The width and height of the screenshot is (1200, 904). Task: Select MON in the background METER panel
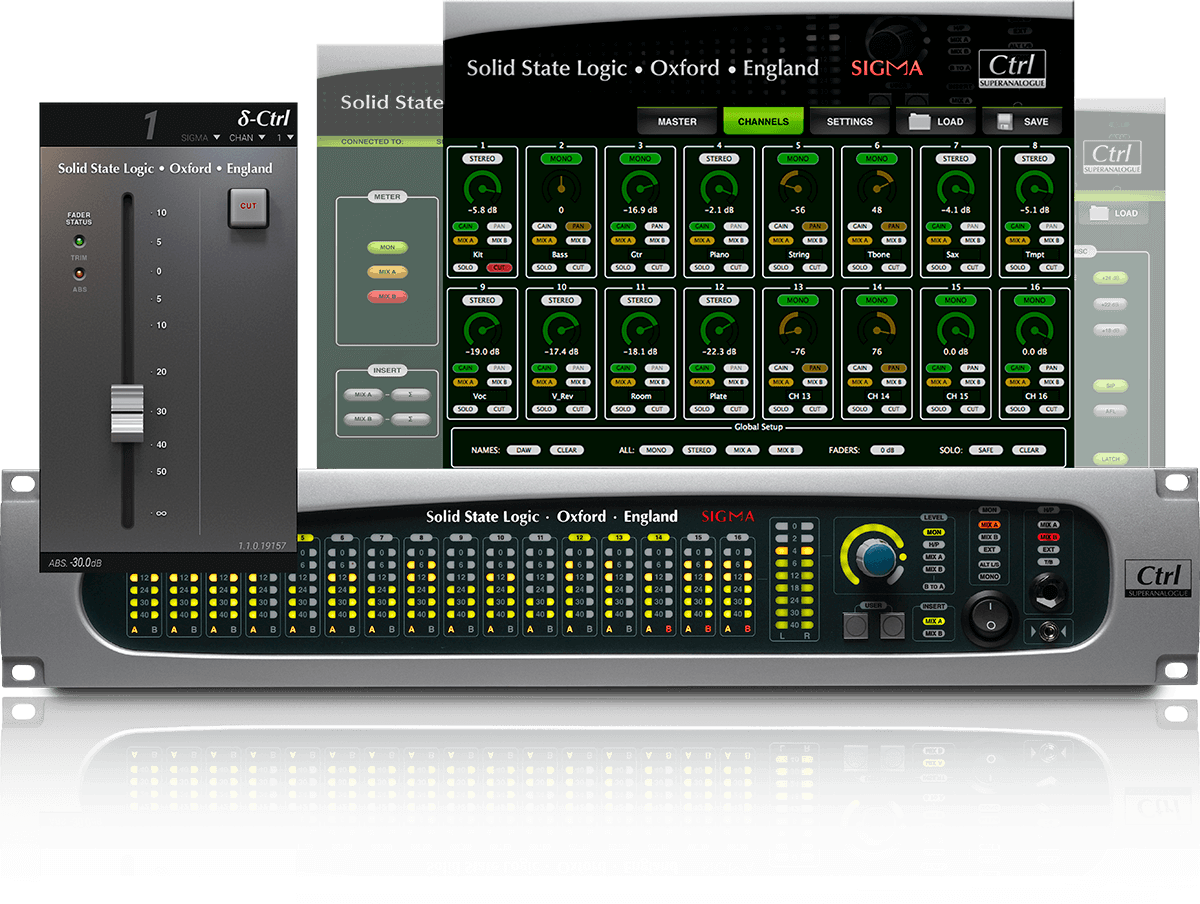(x=387, y=246)
